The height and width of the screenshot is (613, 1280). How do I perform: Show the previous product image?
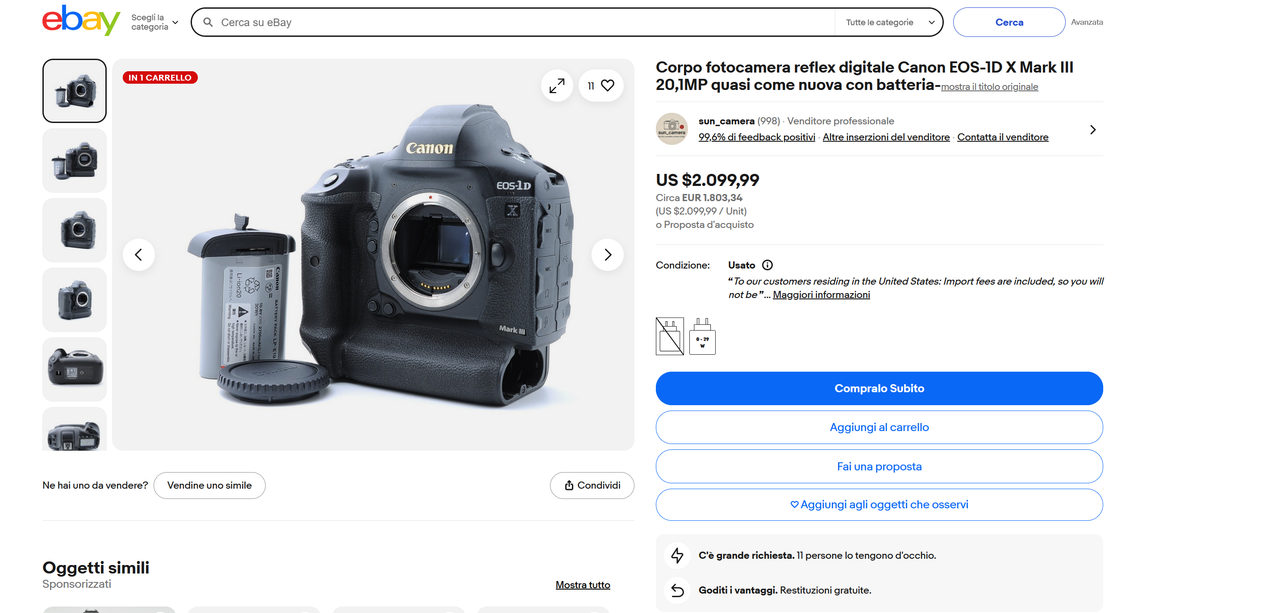point(139,255)
